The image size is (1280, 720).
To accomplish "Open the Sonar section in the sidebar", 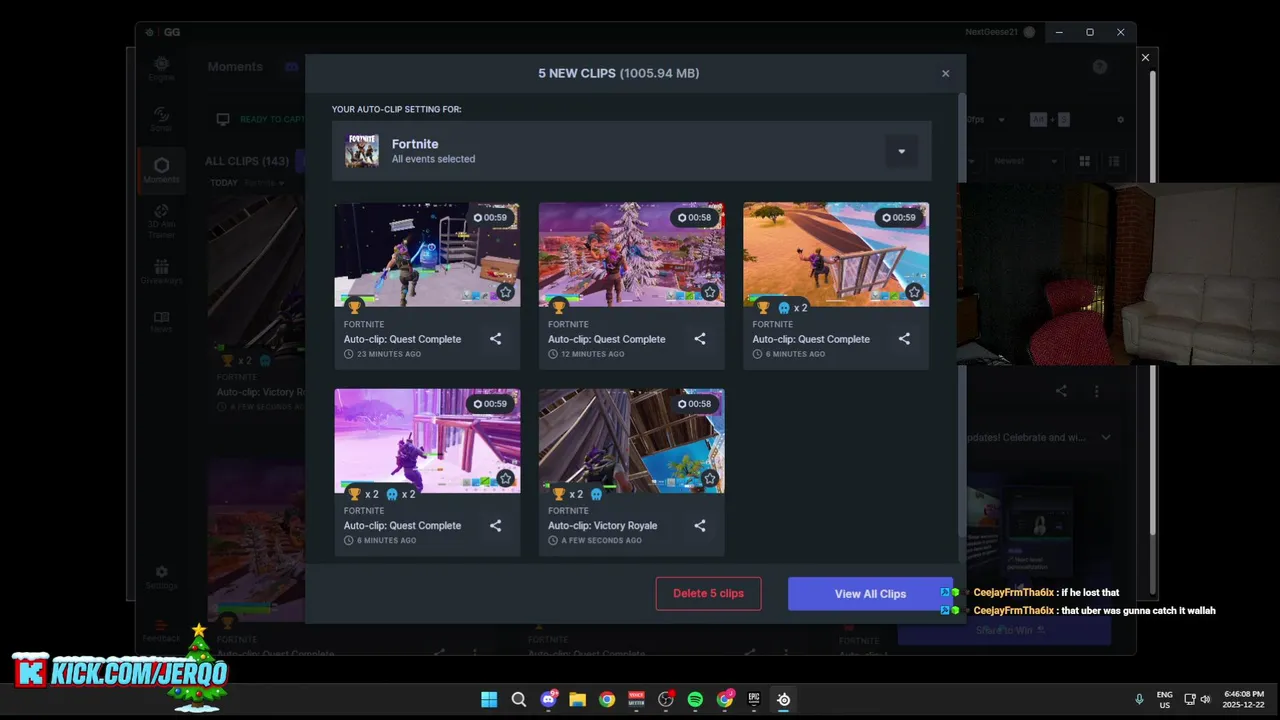I will pyautogui.click(x=161, y=119).
